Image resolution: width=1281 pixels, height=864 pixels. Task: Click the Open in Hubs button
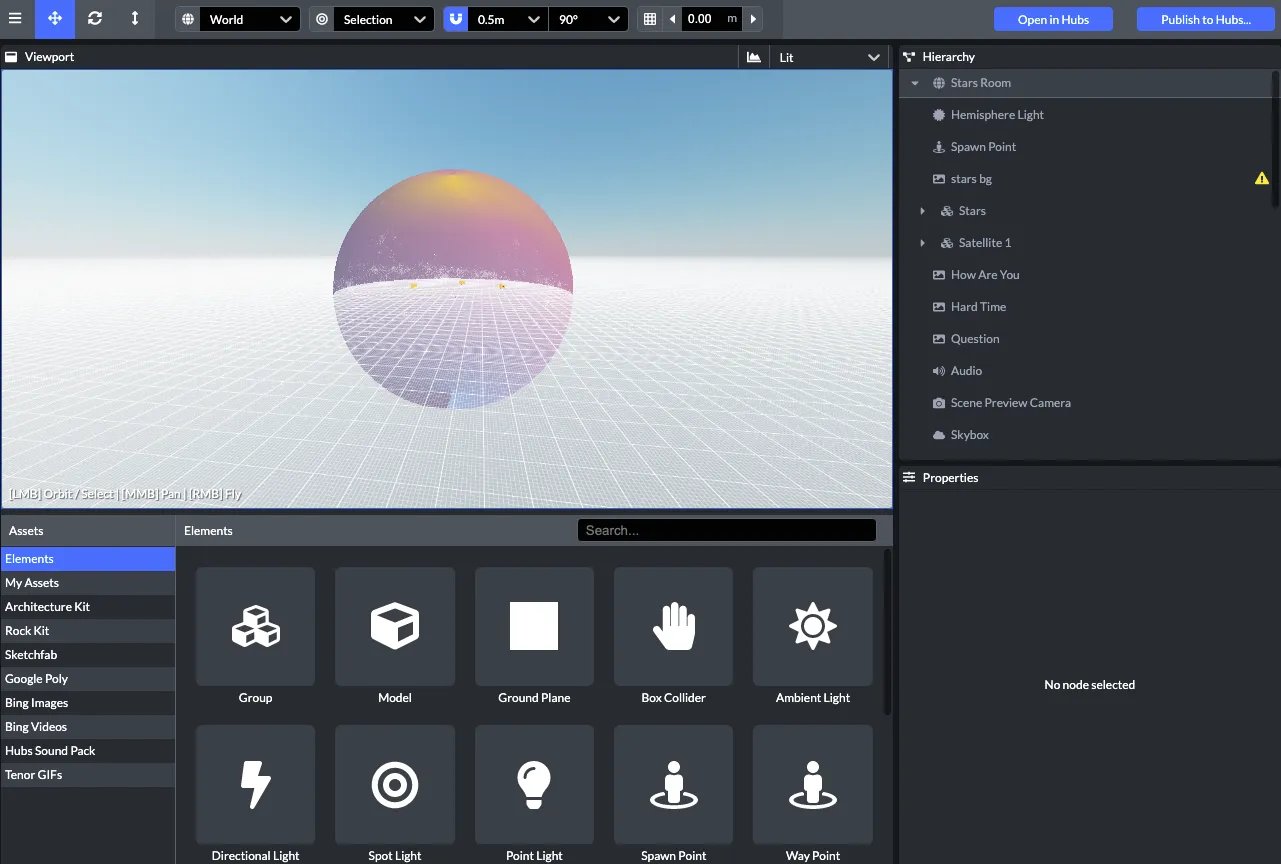click(x=1053, y=19)
